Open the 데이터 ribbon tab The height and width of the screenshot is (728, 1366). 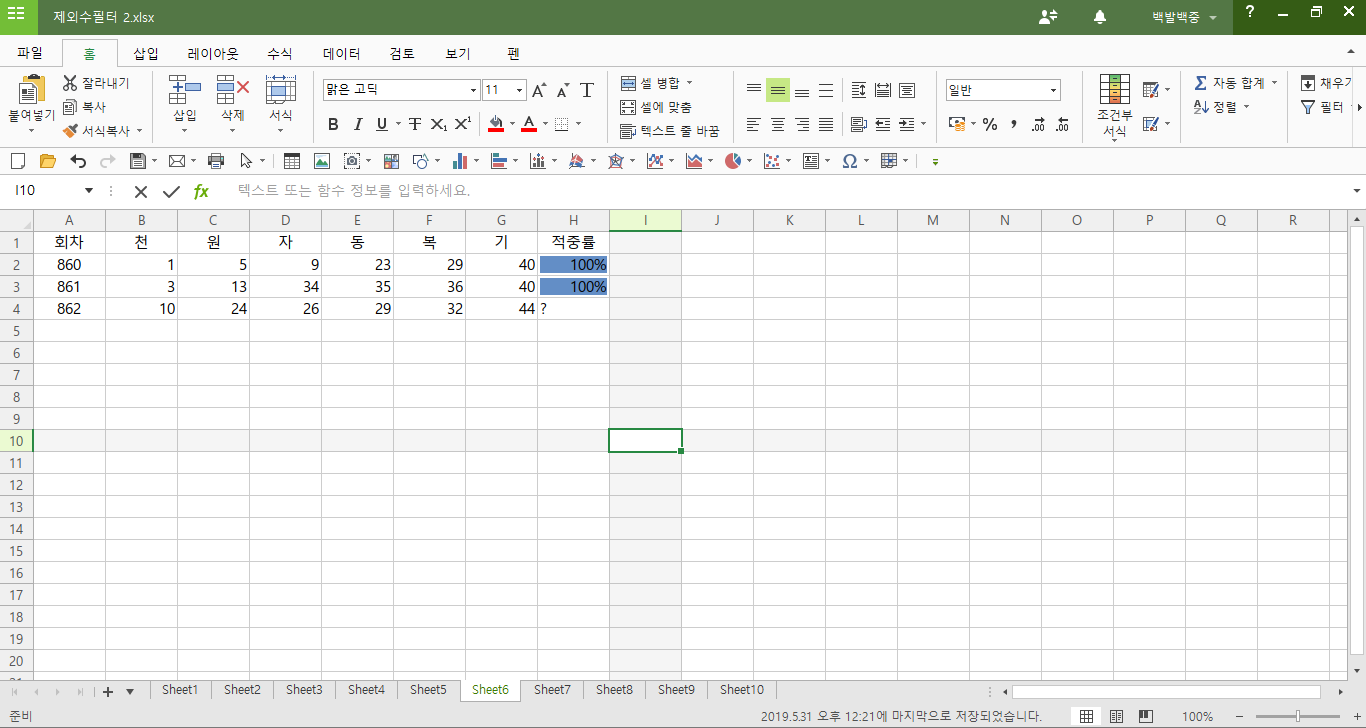[341, 54]
